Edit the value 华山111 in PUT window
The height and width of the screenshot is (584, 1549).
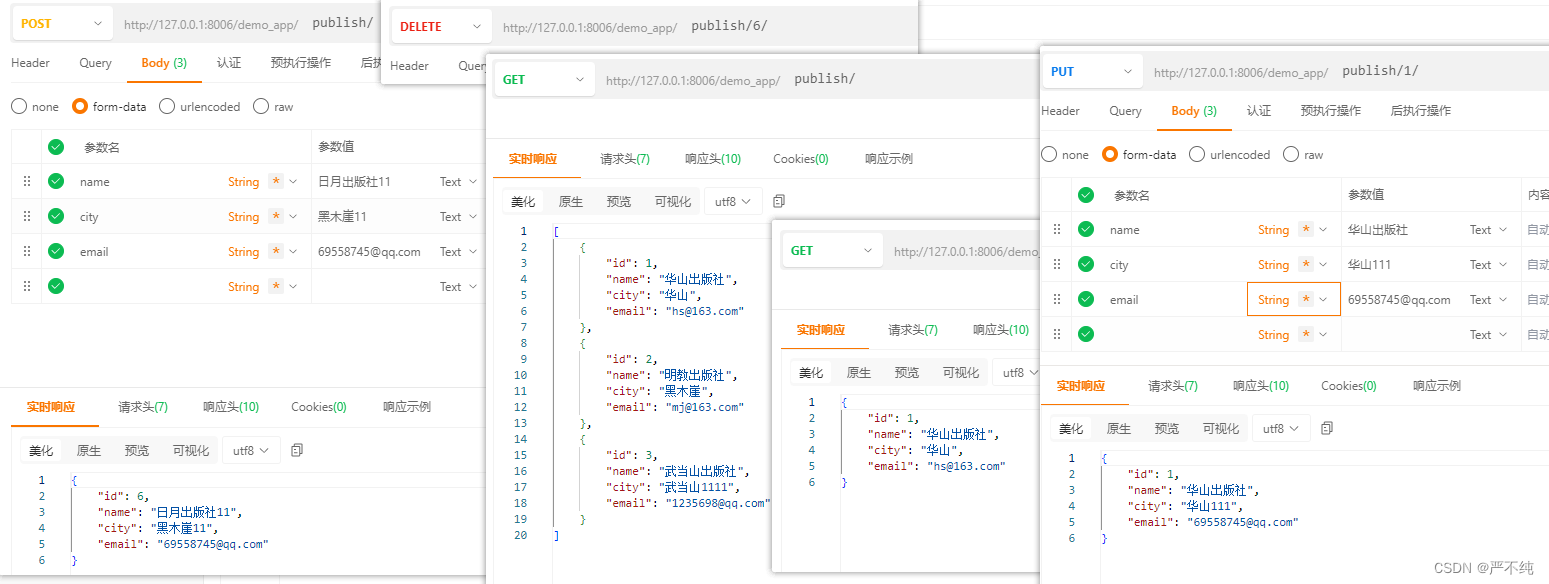[x=1370, y=265]
